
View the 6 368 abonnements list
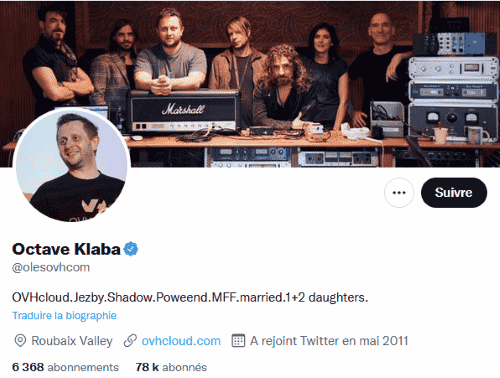click(65, 367)
